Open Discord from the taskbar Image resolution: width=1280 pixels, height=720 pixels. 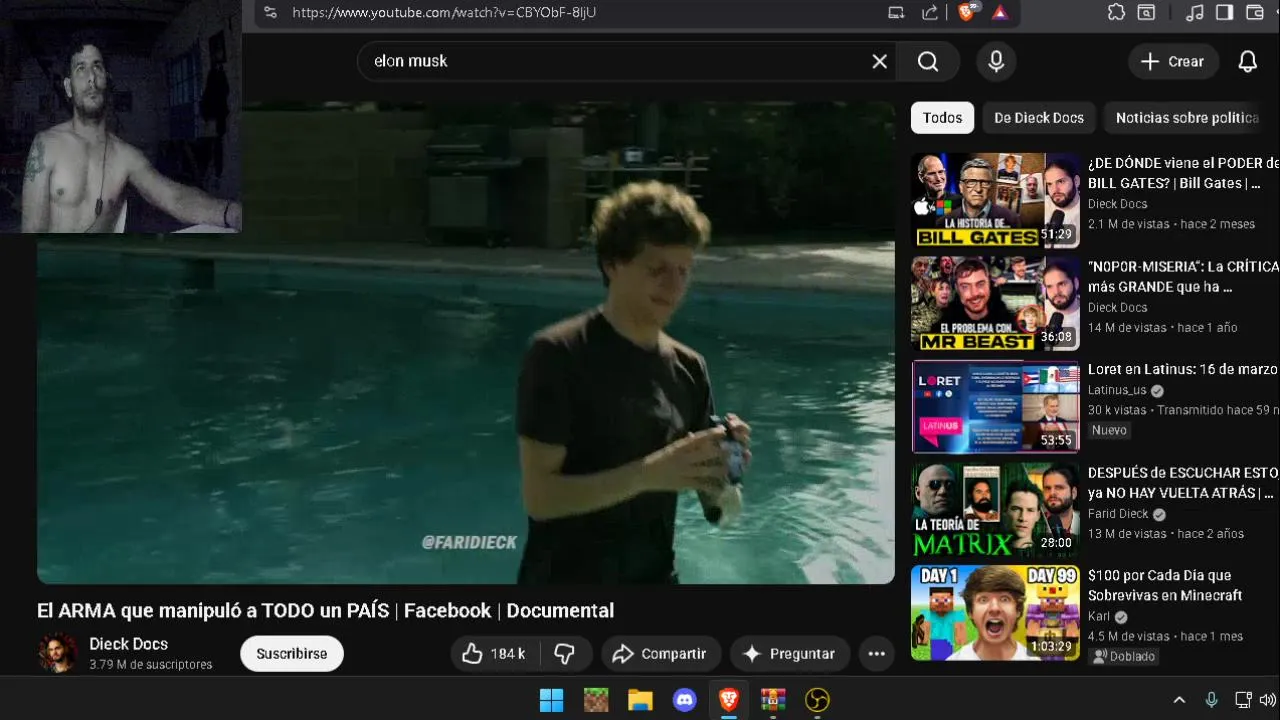click(x=685, y=700)
